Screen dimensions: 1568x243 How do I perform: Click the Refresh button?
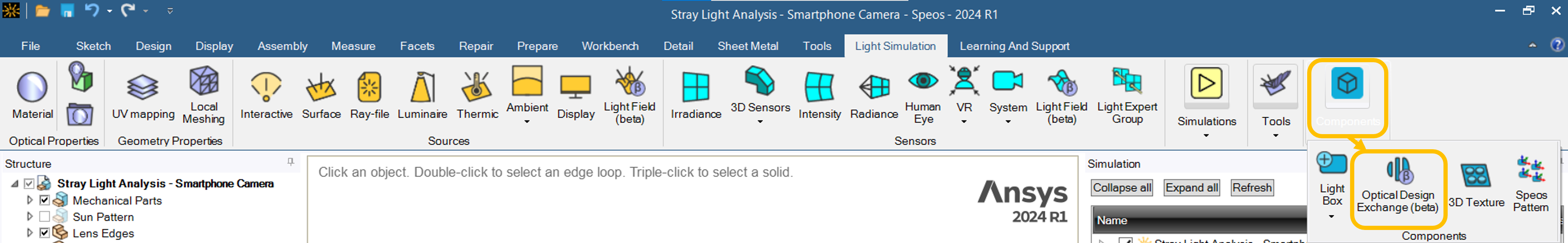click(x=1252, y=188)
